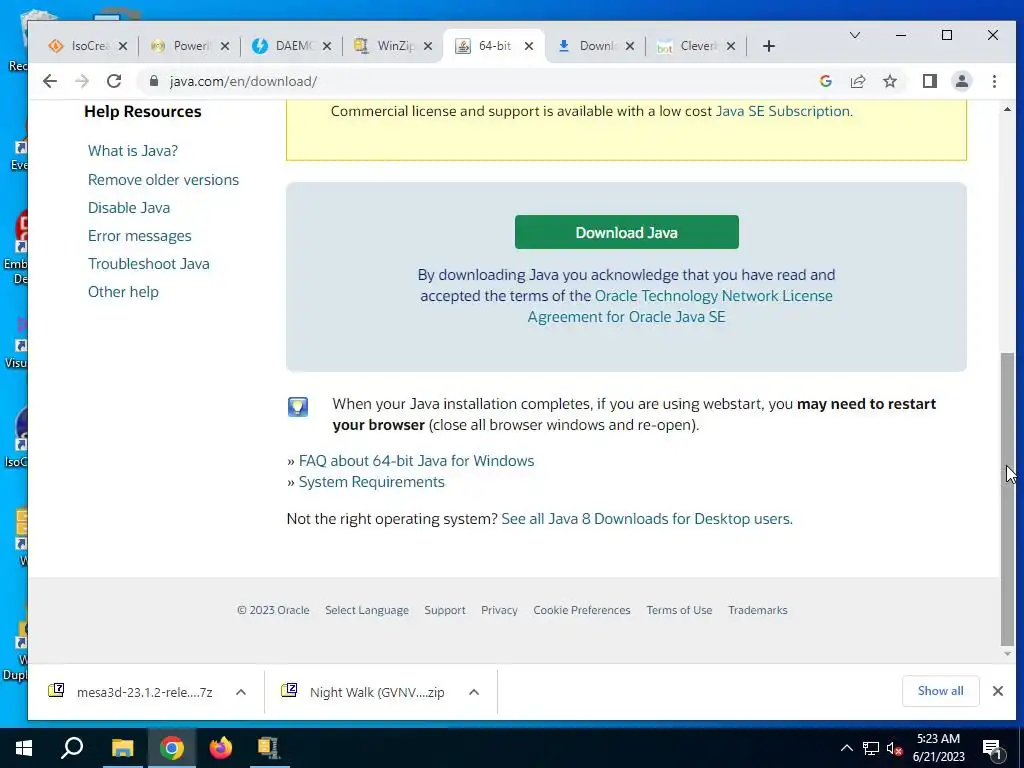This screenshot has height=768, width=1024.
Task: Close the Download tab
Action: tap(630, 46)
